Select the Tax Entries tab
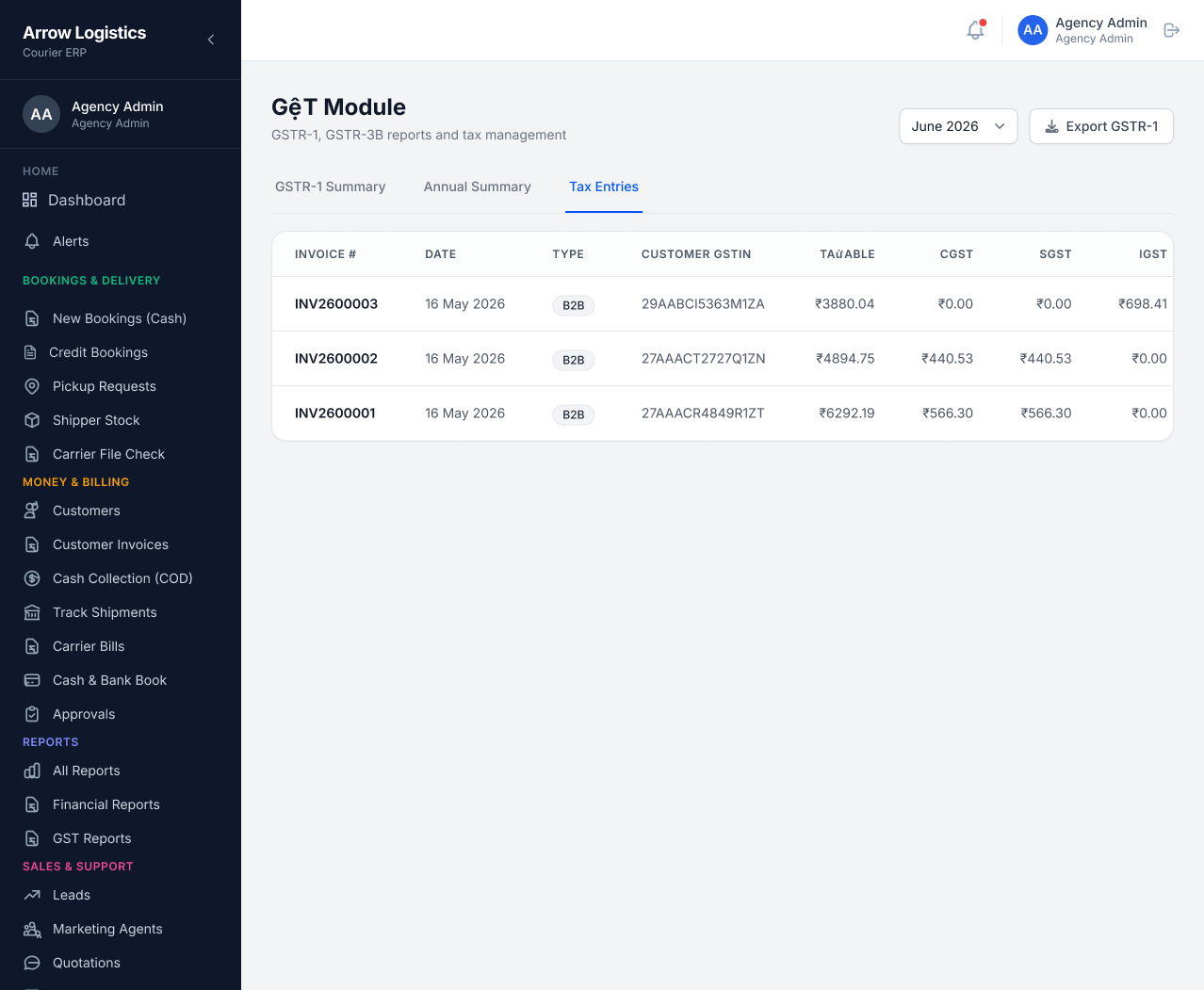The height and width of the screenshot is (990, 1204). 604,187
